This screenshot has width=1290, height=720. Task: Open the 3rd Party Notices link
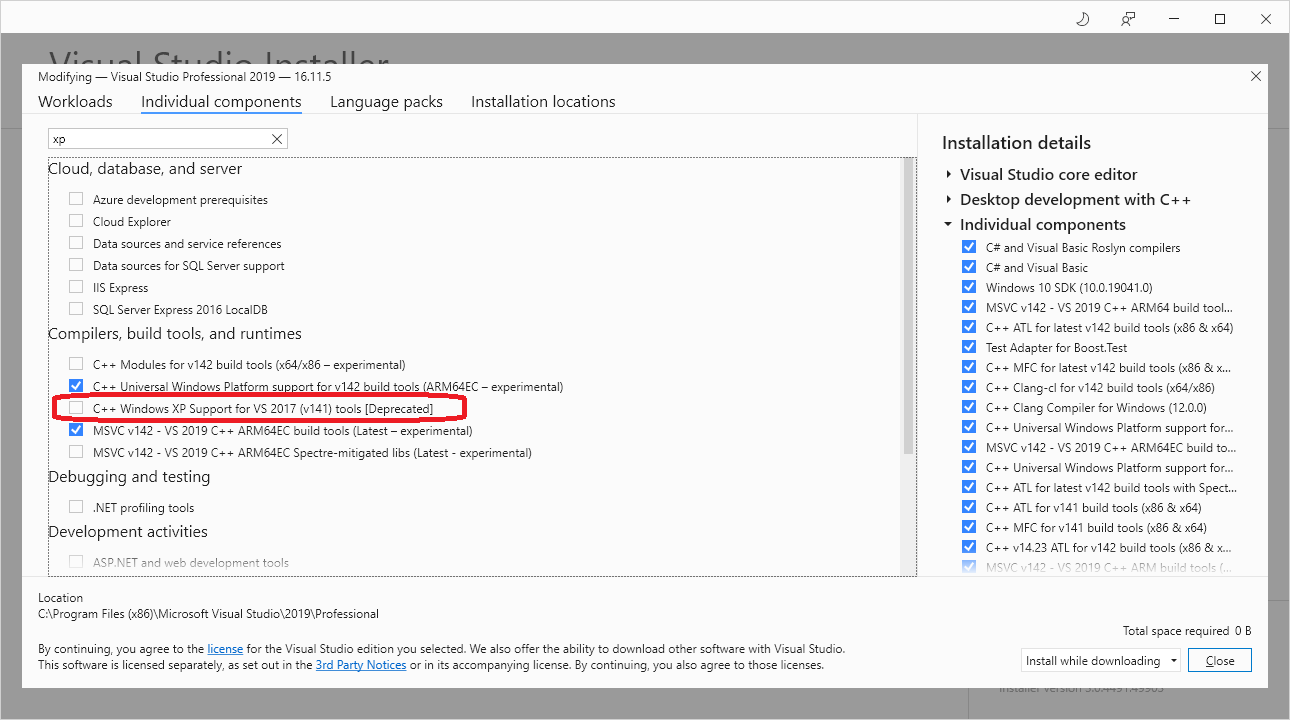coord(361,664)
